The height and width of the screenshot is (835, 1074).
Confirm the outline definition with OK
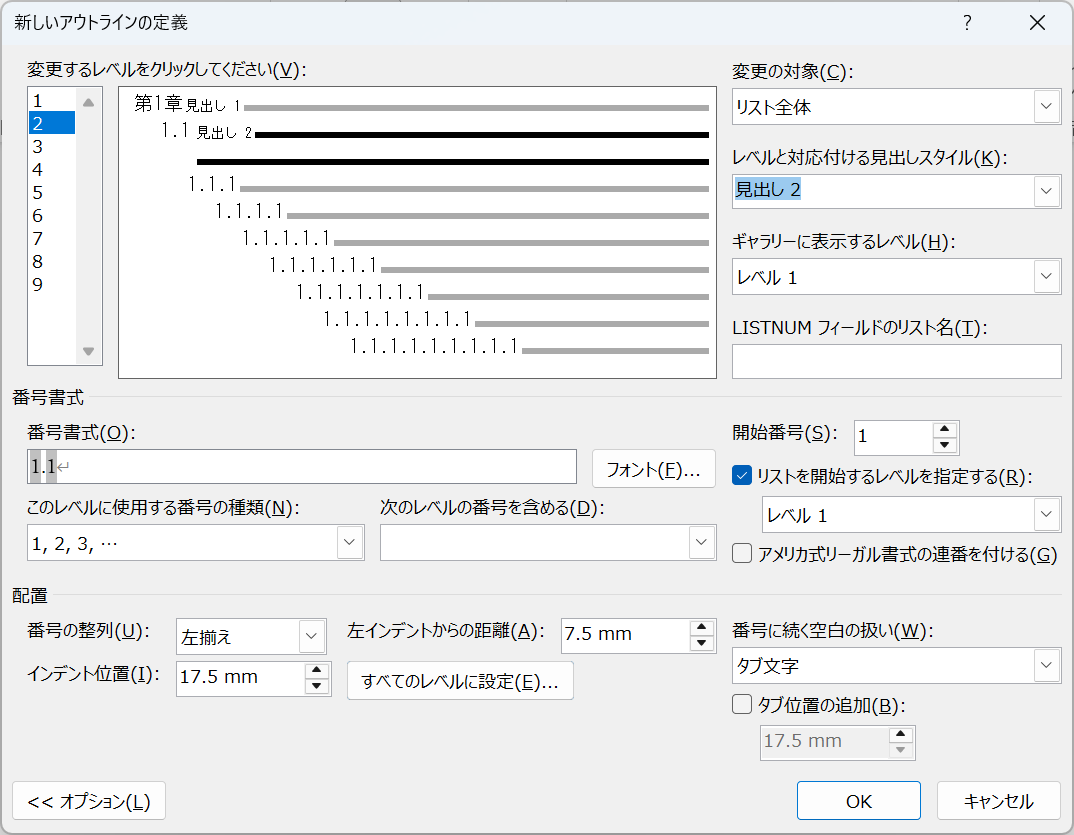point(858,800)
